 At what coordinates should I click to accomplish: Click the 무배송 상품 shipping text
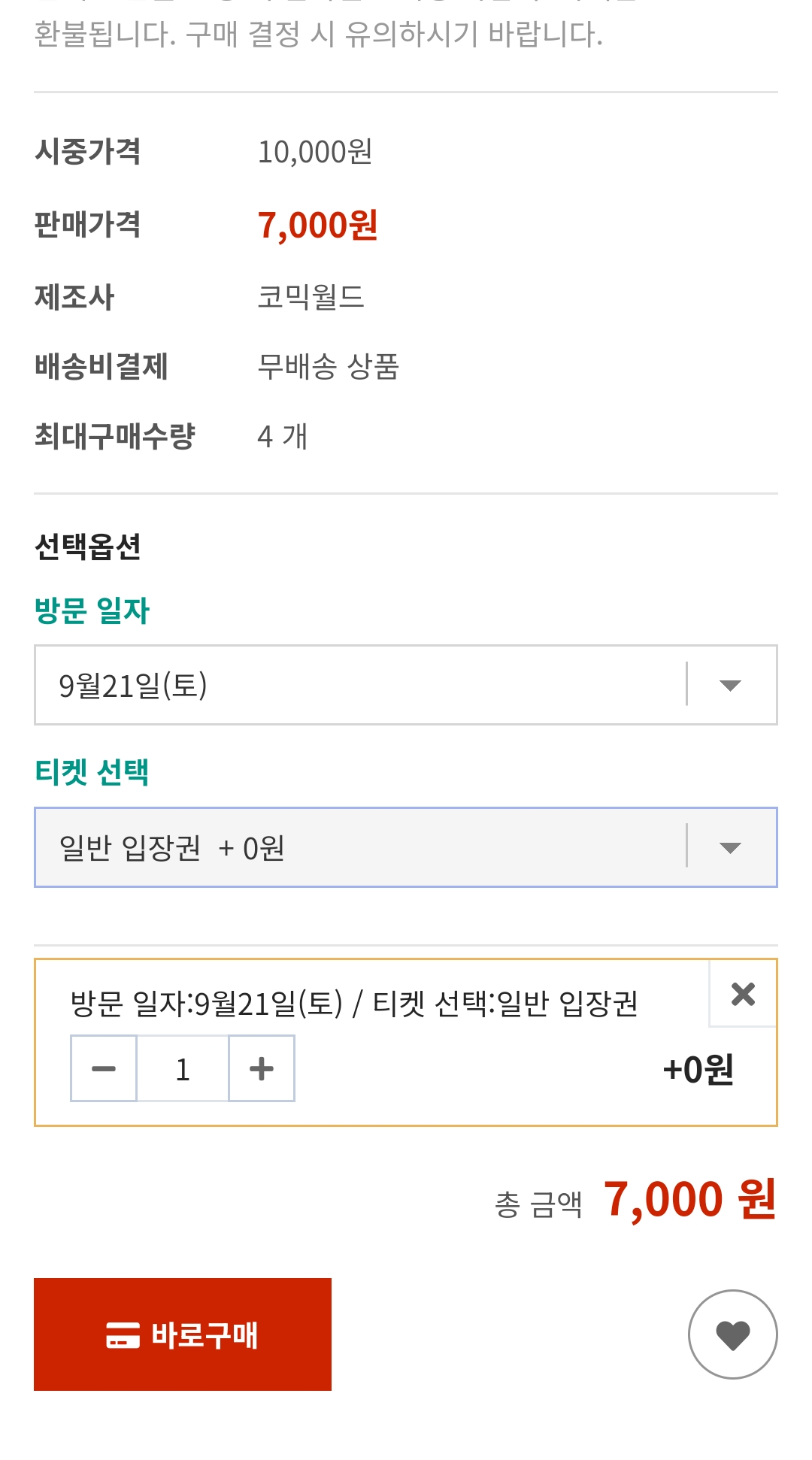(x=328, y=367)
